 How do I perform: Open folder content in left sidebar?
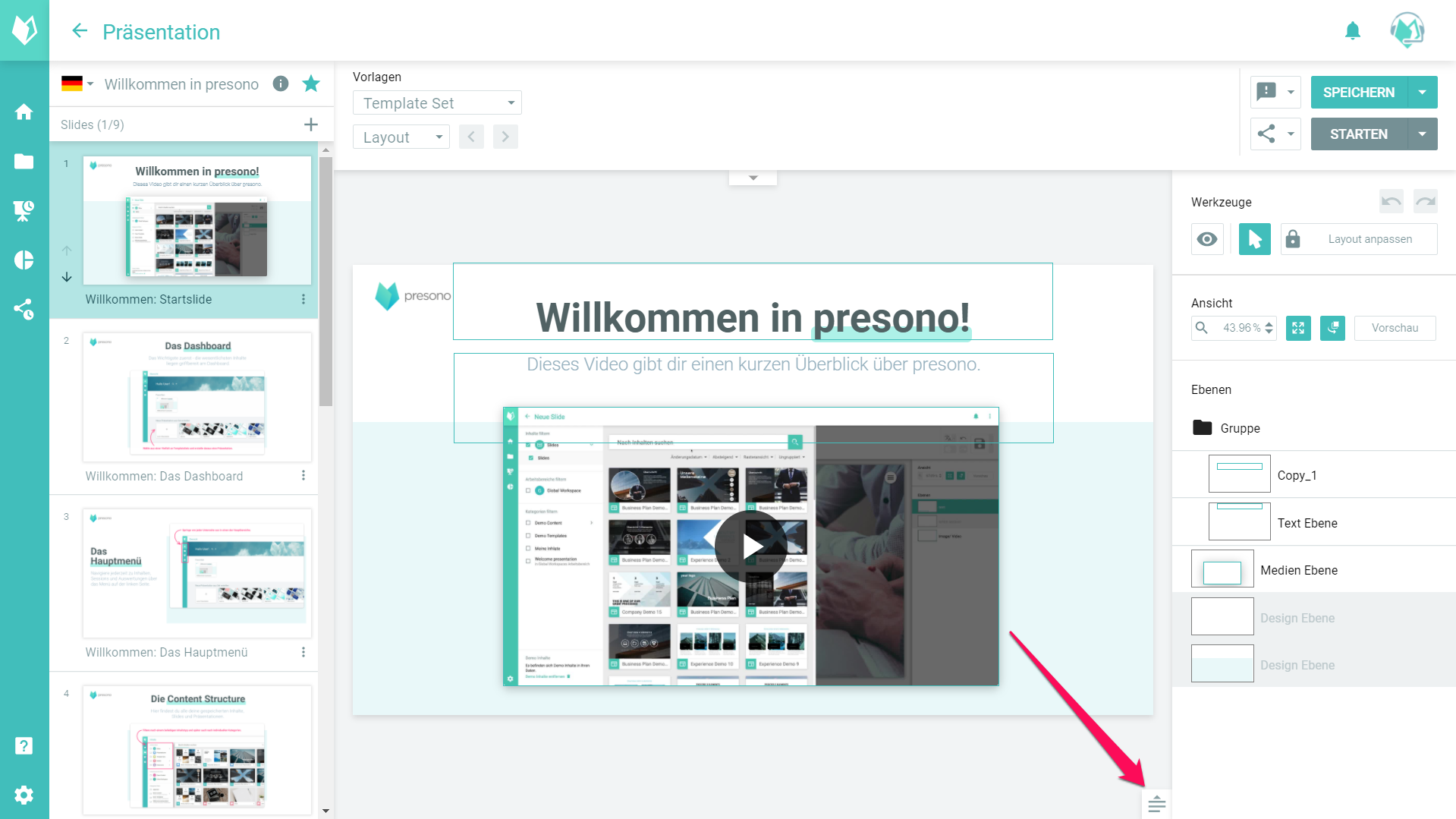tap(24, 161)
